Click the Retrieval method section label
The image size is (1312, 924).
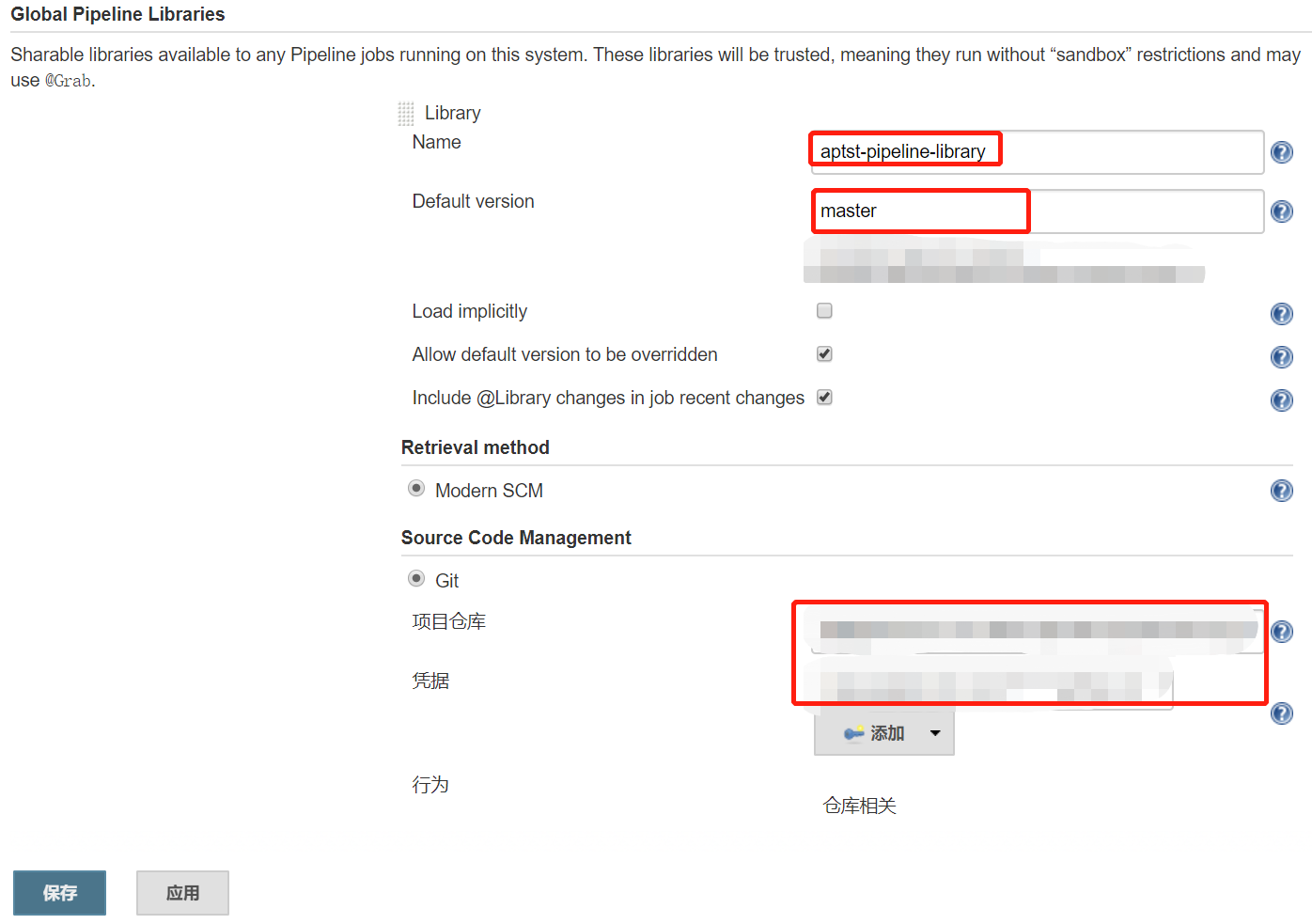[x=476, y=447]
